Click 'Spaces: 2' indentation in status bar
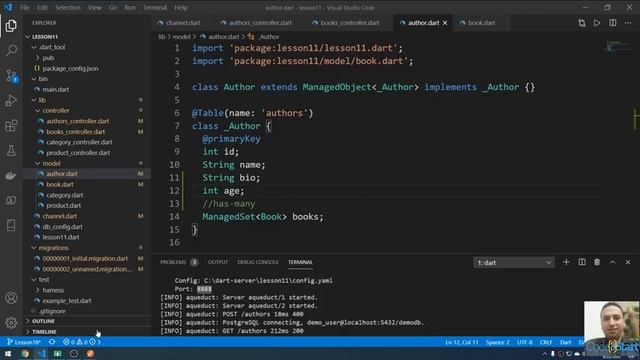 pos(498,342)
